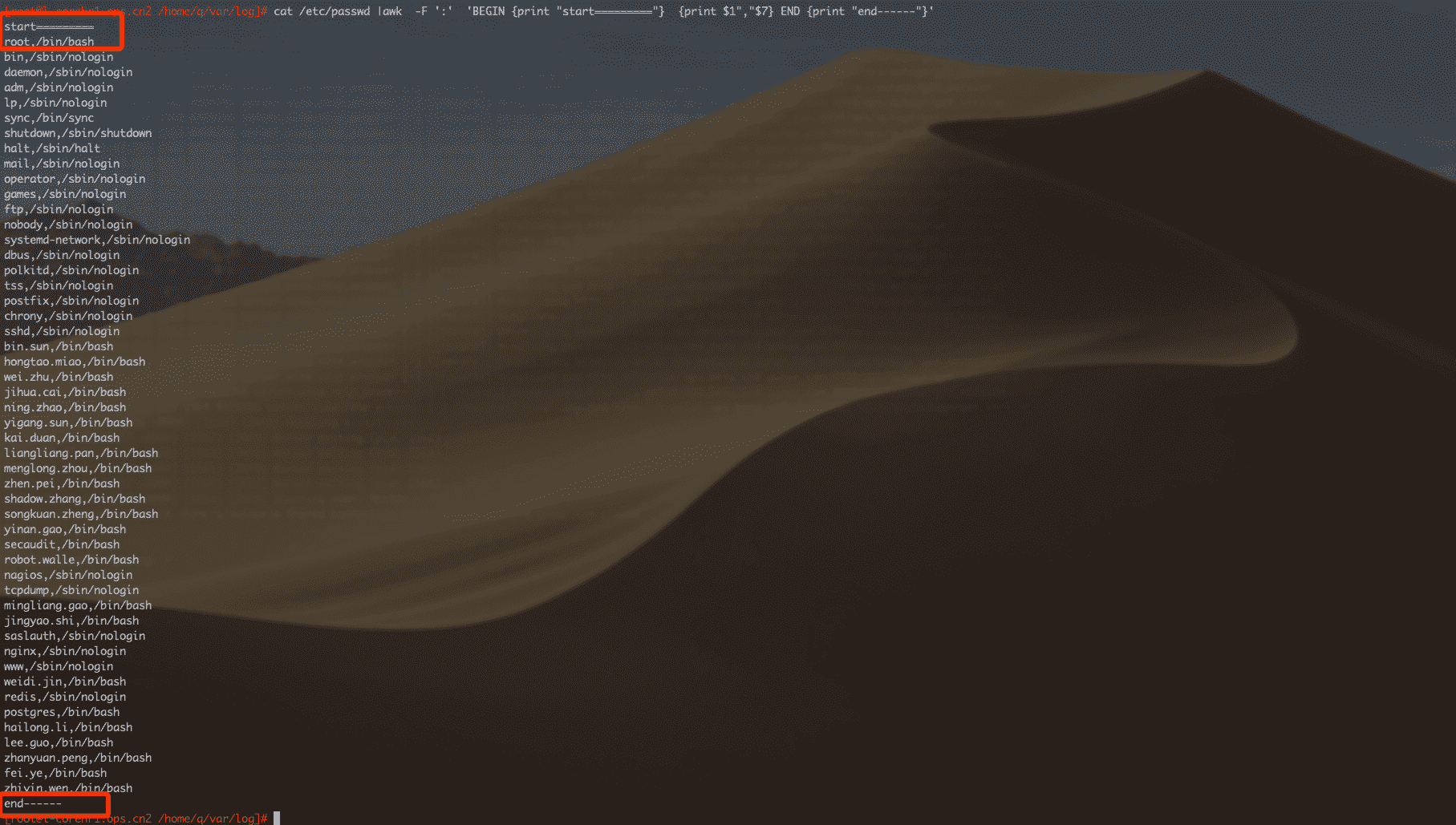Image resolution: width=1456 pixels, height=825 pixels.
Task: Click the 'zhanyuan.peng,/bin/bash' entry
Action: click(78, 758)
